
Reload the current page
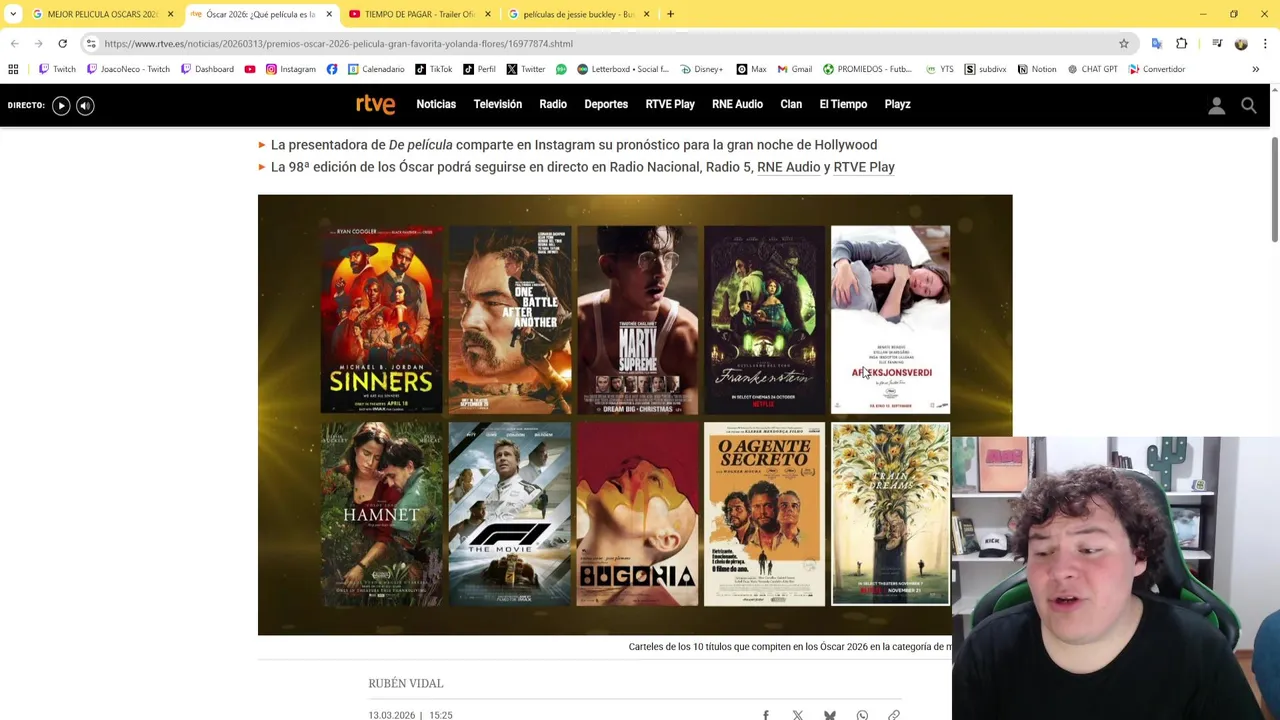pos(62,44)
